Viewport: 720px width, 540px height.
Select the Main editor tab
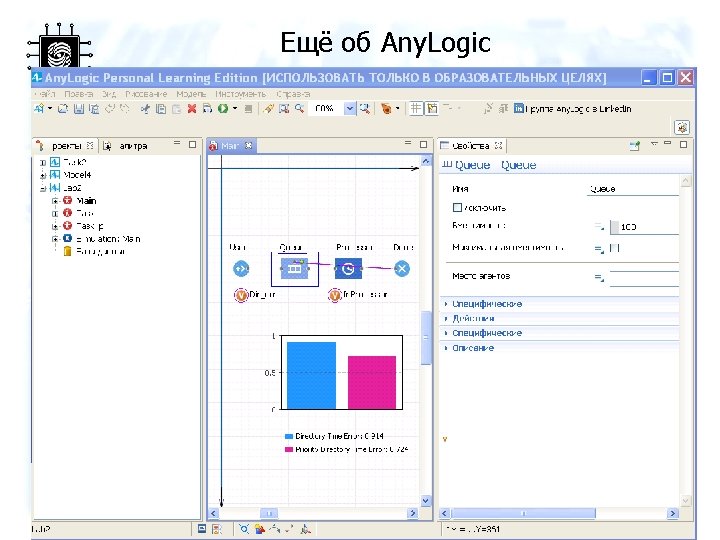(x=231, y=146)
